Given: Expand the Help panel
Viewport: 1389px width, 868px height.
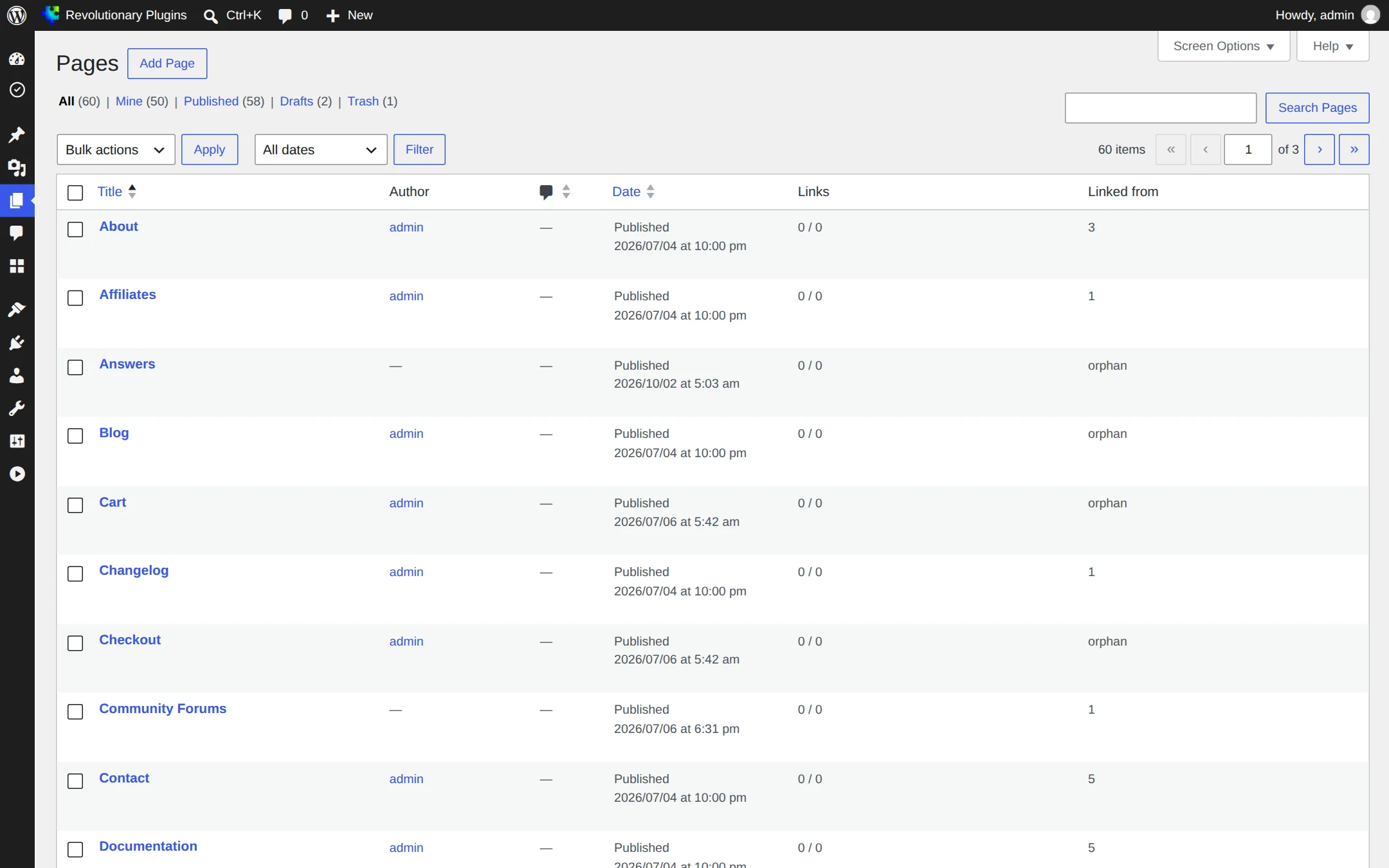Looking at the screenshot, I should click(x=1332, y=46).
